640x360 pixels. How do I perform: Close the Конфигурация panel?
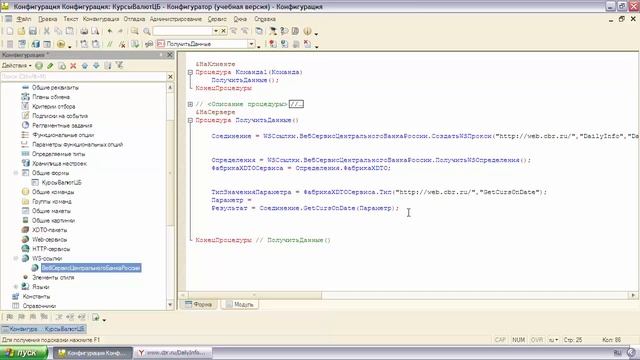coord(170,55)
